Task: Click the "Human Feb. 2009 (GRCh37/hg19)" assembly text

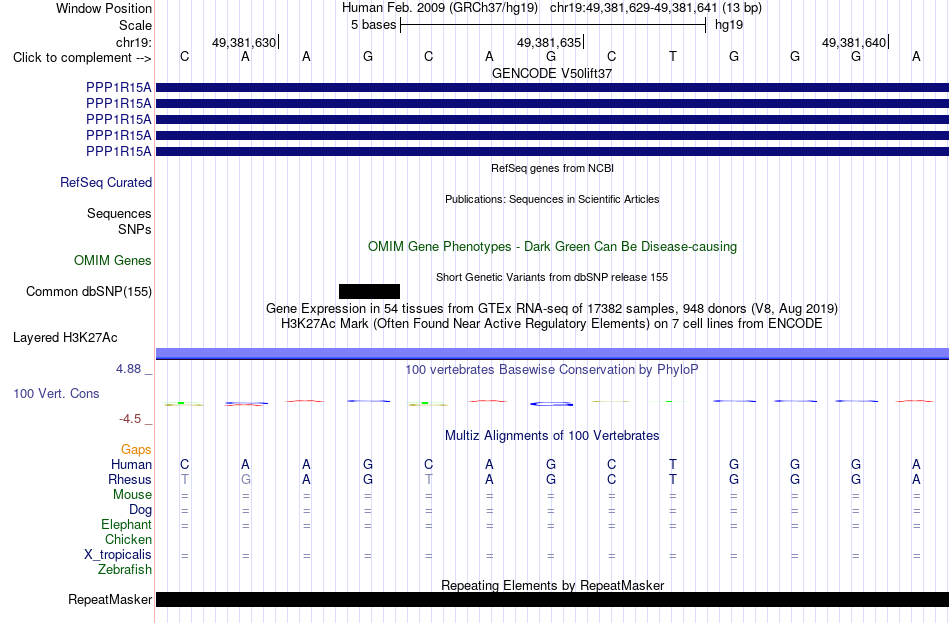Action: (x=440, y=8)
